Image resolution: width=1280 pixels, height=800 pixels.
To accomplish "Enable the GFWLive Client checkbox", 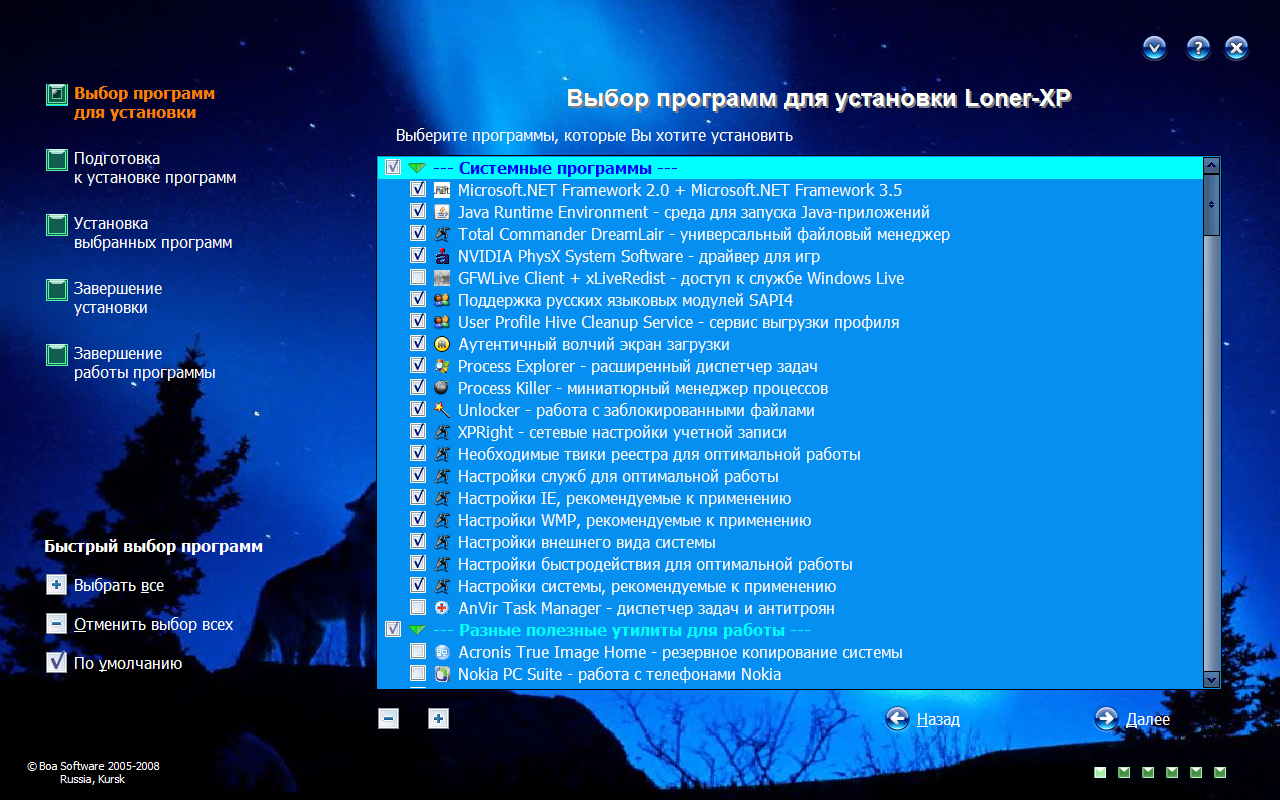I will pyautogui.click(x=418, y=278).
